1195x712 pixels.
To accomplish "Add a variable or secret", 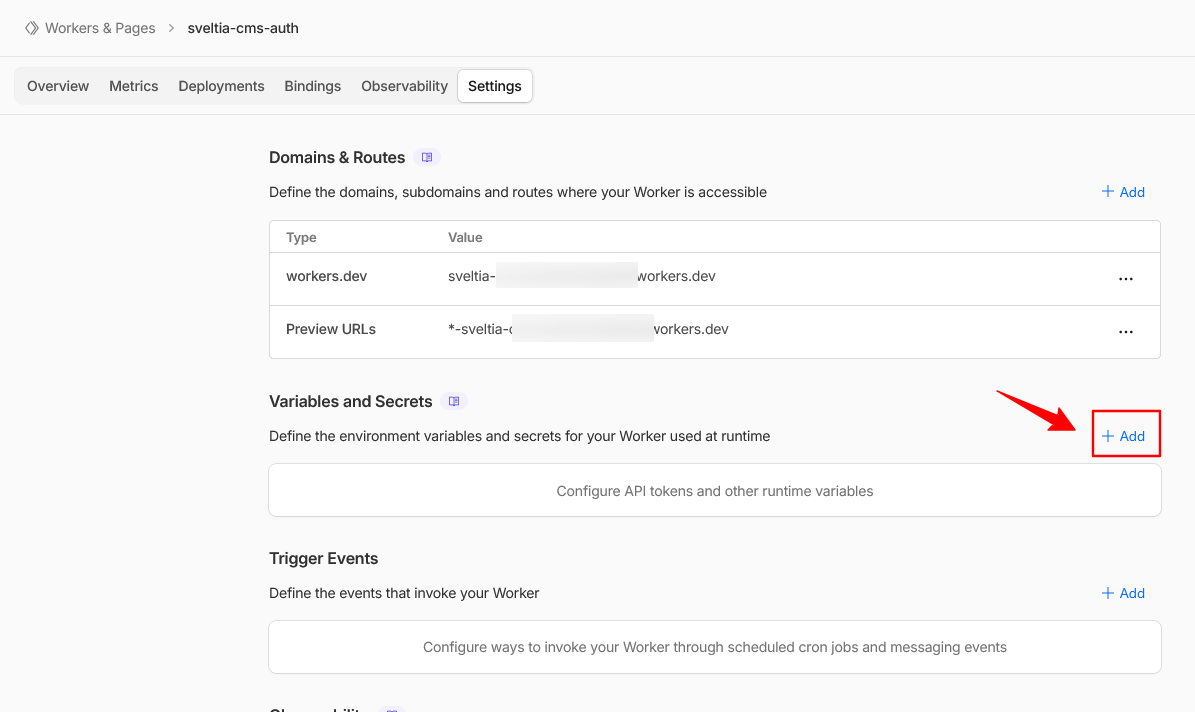I will 1123,436.
